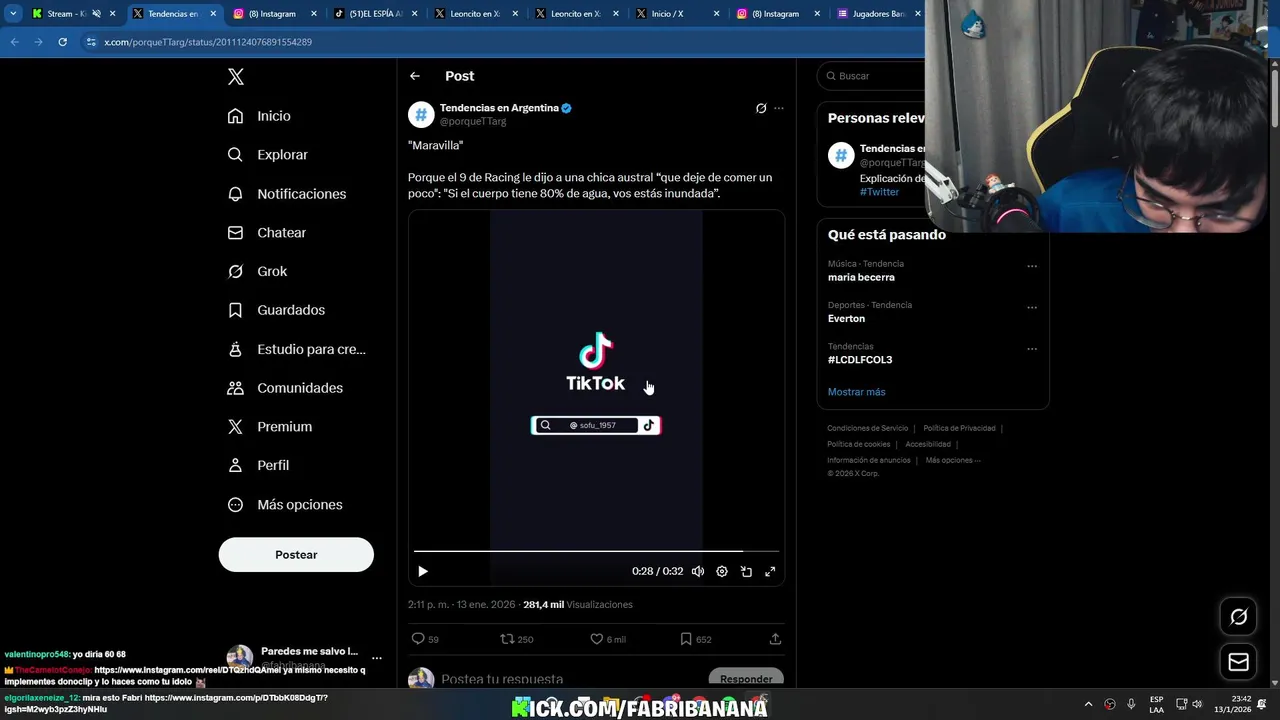The height and width of the screenshot is (720, 1280).
Task: Open options for #LCDLFCOL3 trend
Action: pyautogui.click(x=1032, y=348)
